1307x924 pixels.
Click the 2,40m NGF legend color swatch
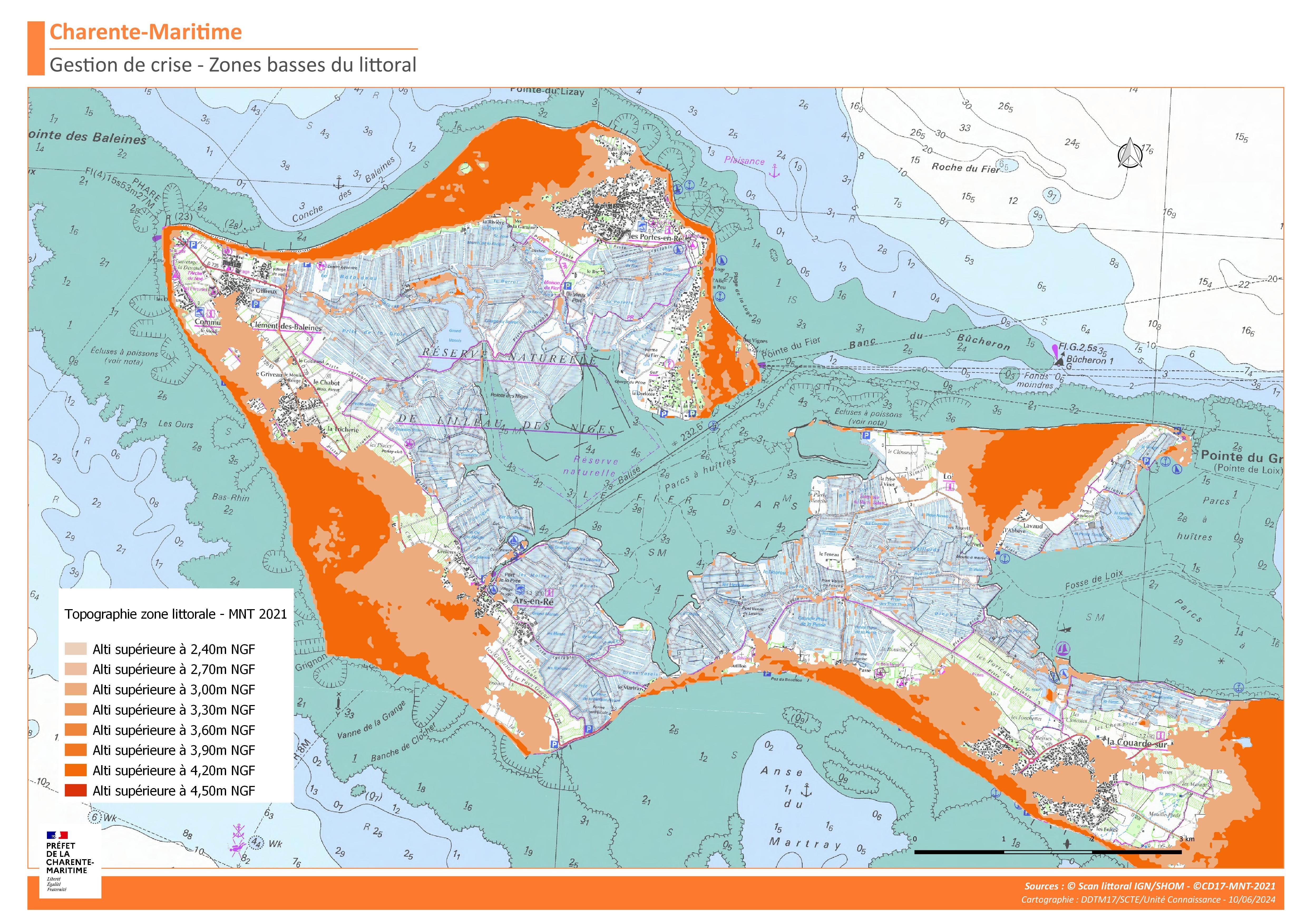(75, 649)
